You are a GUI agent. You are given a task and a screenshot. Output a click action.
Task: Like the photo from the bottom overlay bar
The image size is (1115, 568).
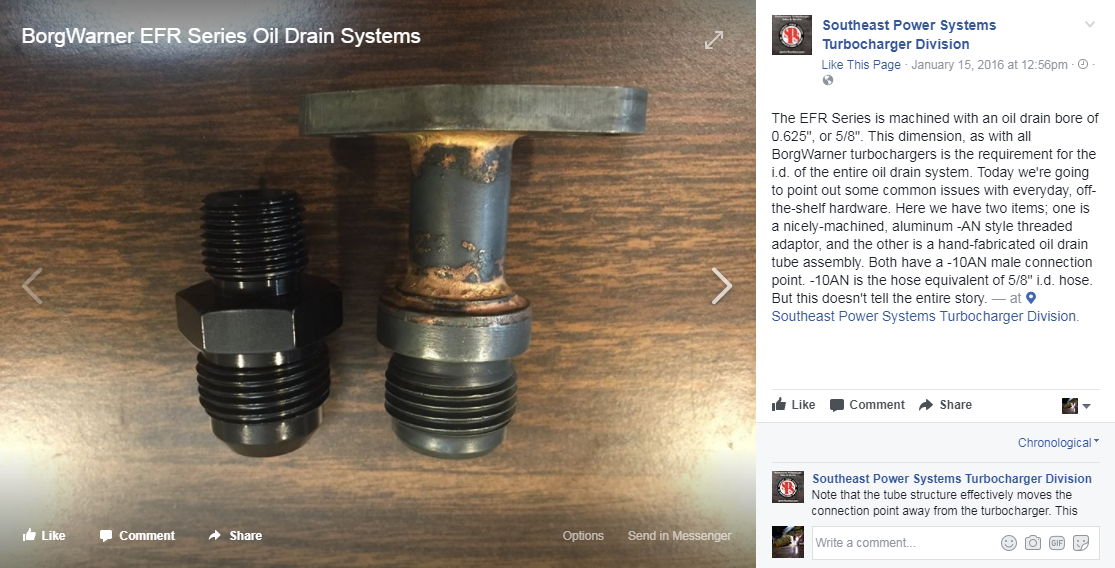coord(44,535)
